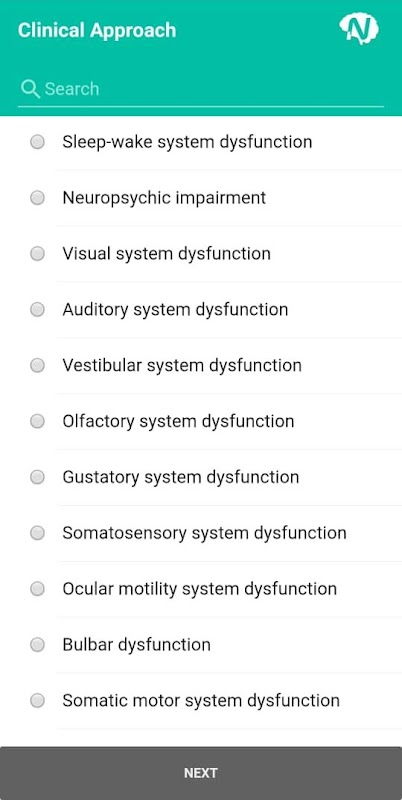Select Ocular motility system dysfunction radio button
Screen dimensions: 402x800
(x=37, y=589)
